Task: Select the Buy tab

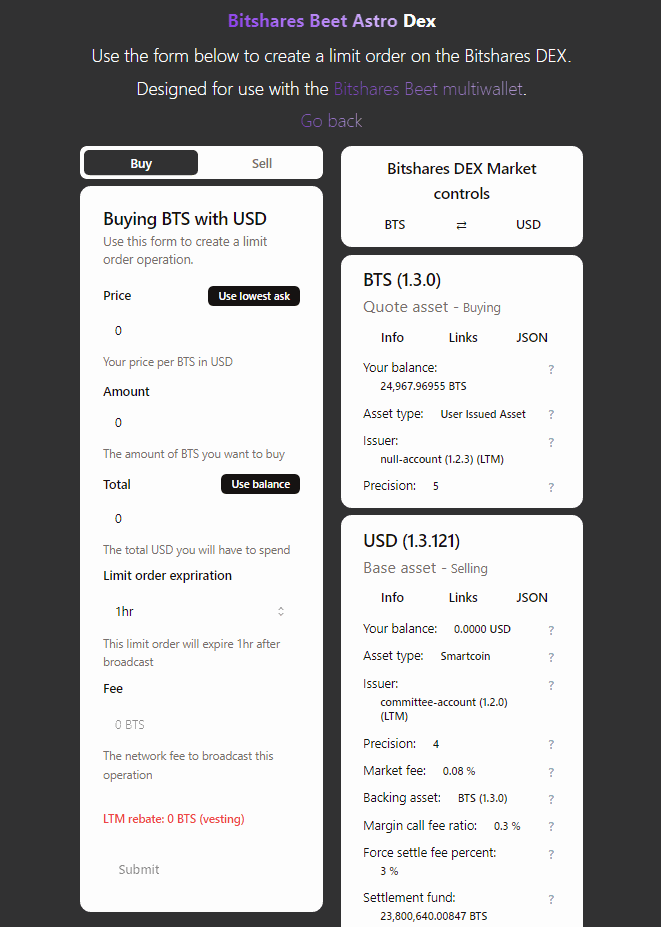Action: pyautogui.click(x=141, y=163)
